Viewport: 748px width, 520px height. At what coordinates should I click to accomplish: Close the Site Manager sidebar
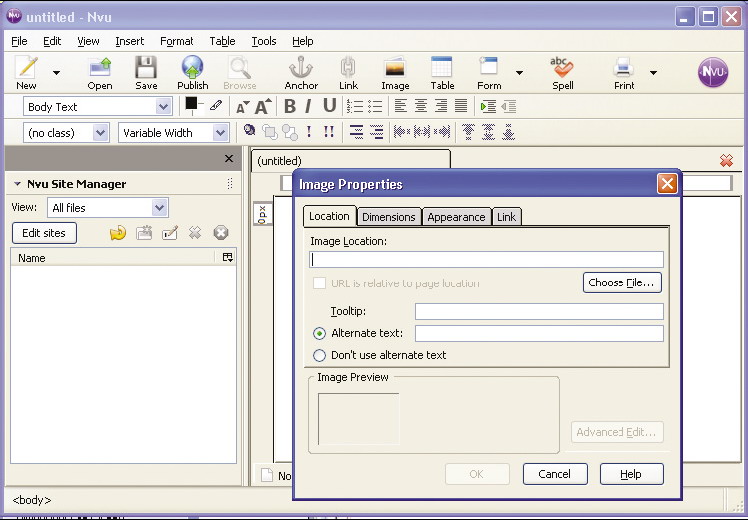229,158
